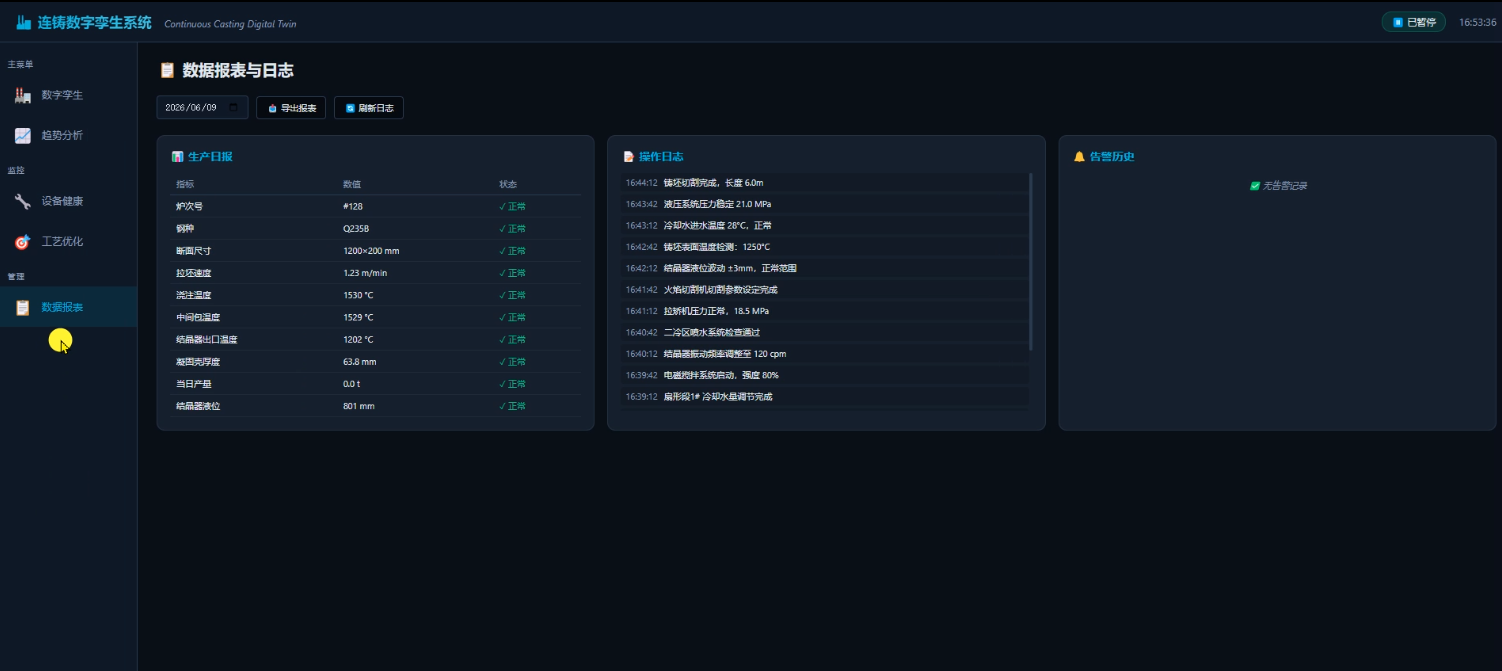Viewport: 1502px width, 671px height.
Task: Click the value 0.0 t
Action: pos(351,384)
